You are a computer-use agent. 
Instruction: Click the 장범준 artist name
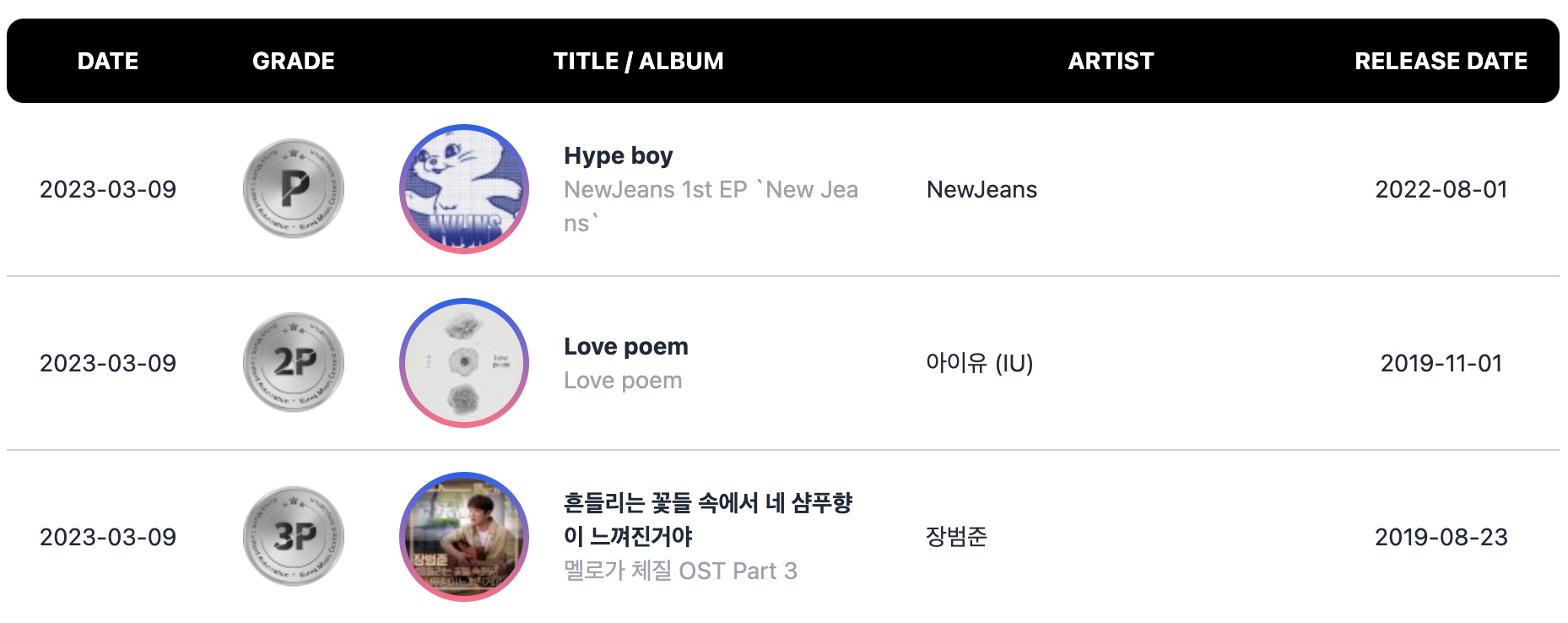956,537
